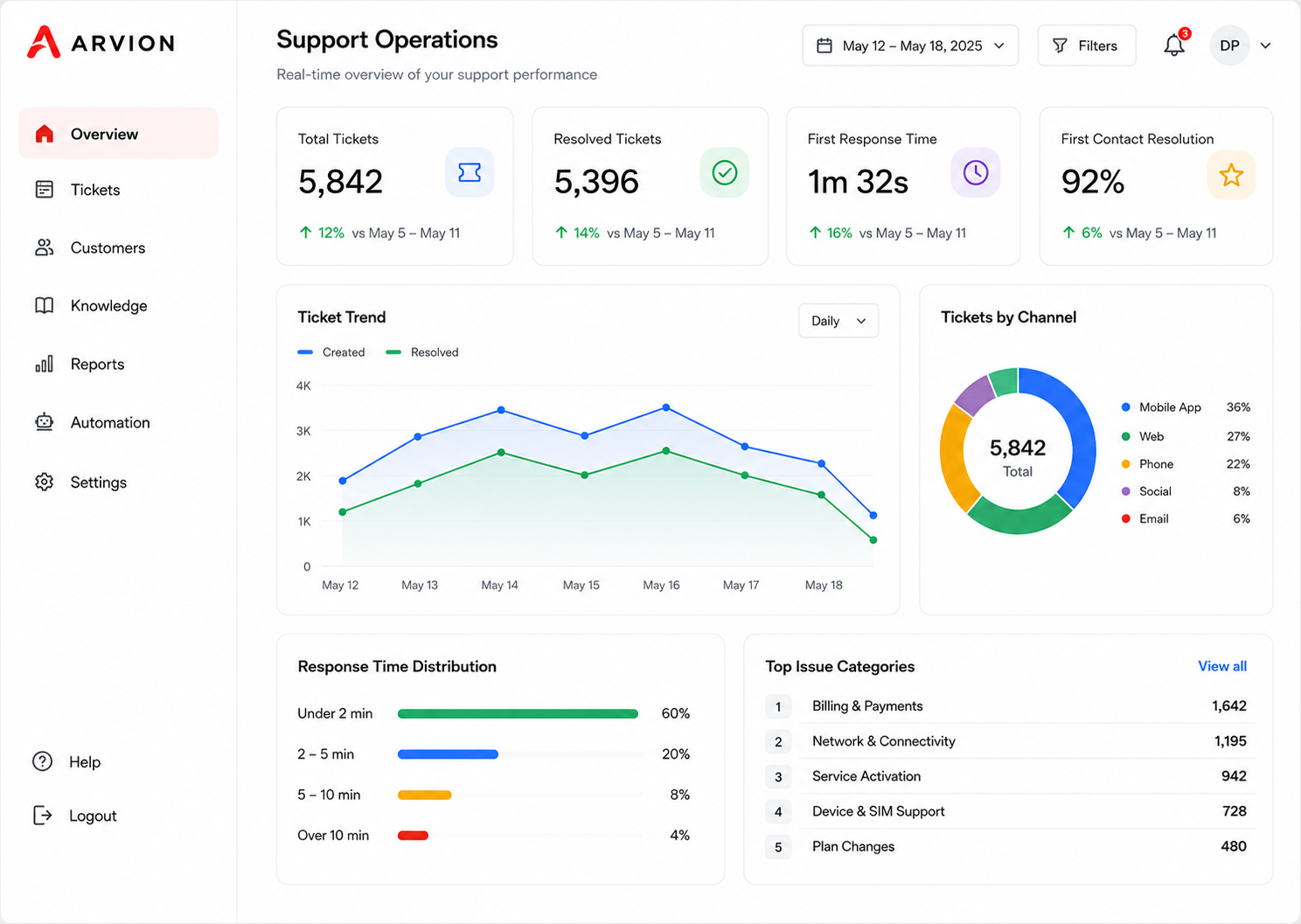Click the funnel icon on Filters
This screenshot has height=924, width=1301.
(x=1060, y=45)
